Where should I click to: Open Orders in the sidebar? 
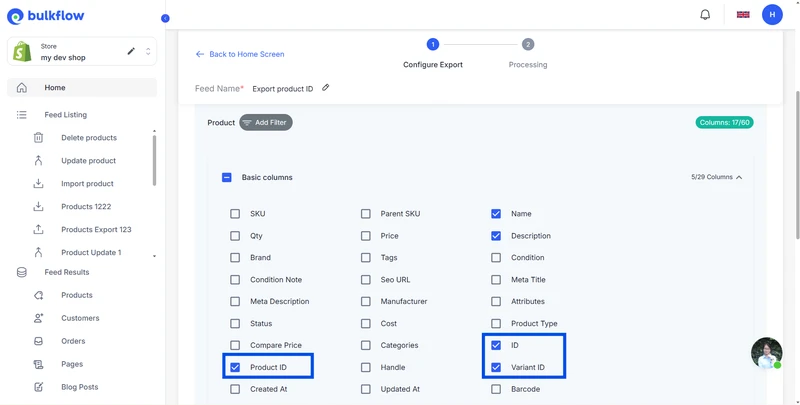73,341
